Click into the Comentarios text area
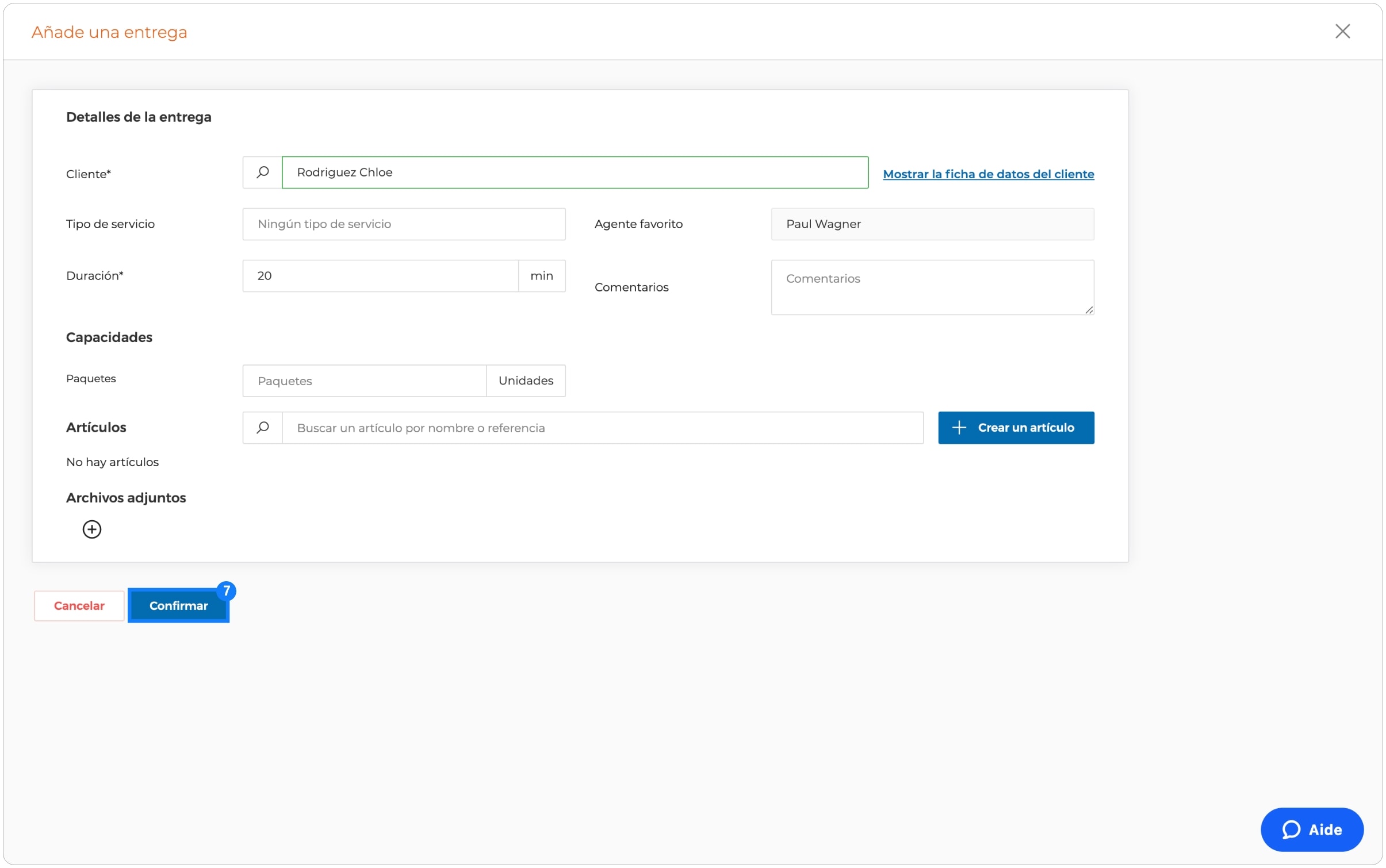The height and width of the screenshot is (868, 1386). pyautogui.click(x=932, y=287)
